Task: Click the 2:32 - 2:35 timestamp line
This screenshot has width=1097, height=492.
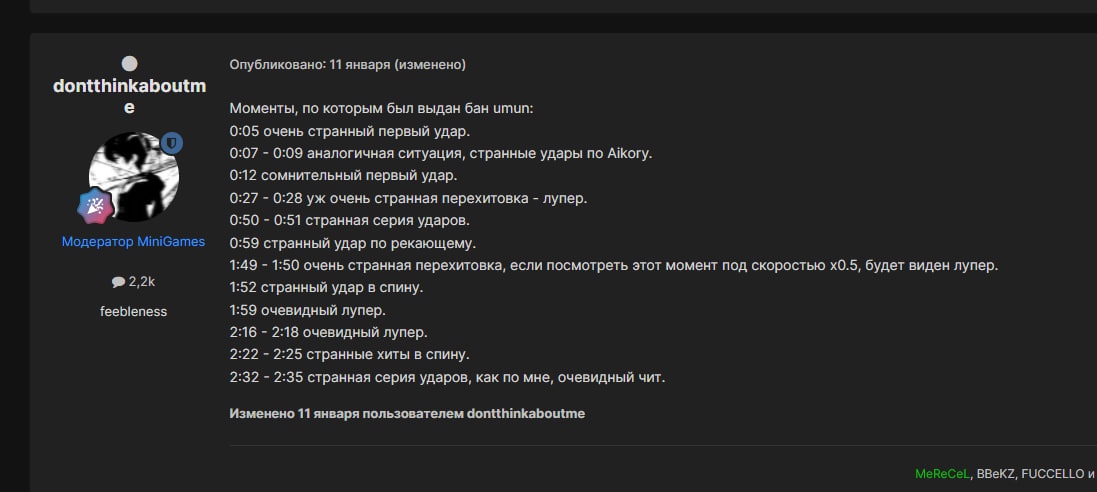Action: coord(447,377)
